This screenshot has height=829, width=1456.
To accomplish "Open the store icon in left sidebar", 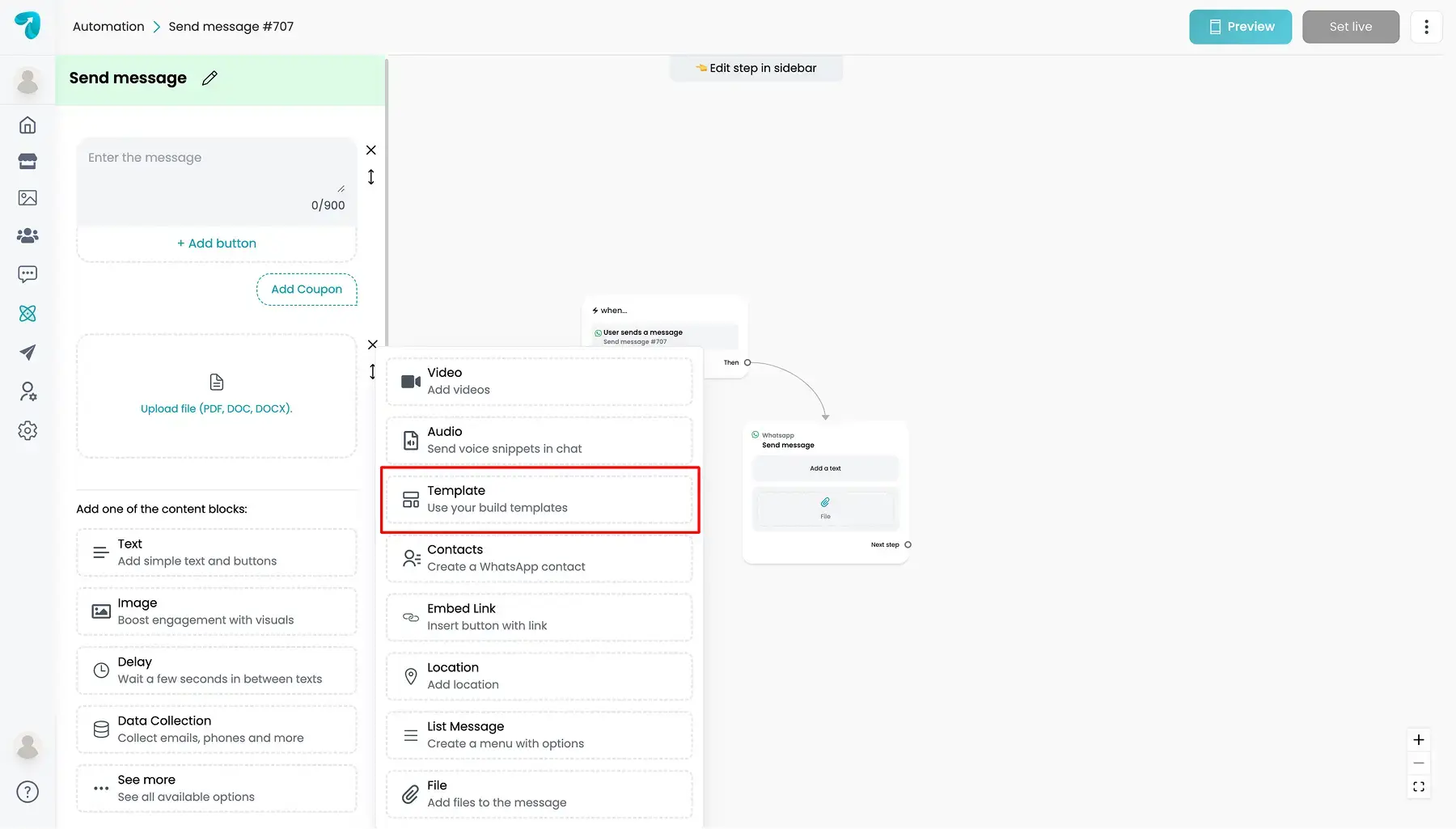I will pyautogui.click(x=28, y=161).
